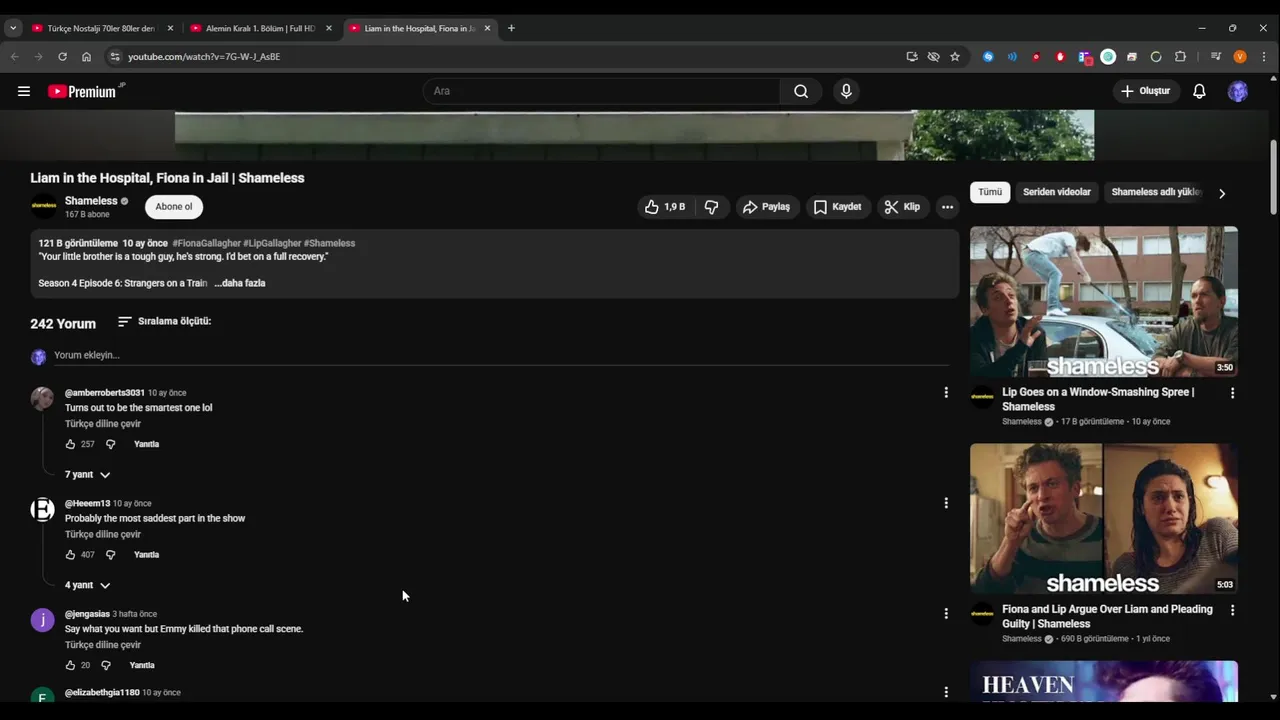Open the Chrome three-dot menu
This screenshot has height=720, width=1280.
click(x=1263, y=57)
